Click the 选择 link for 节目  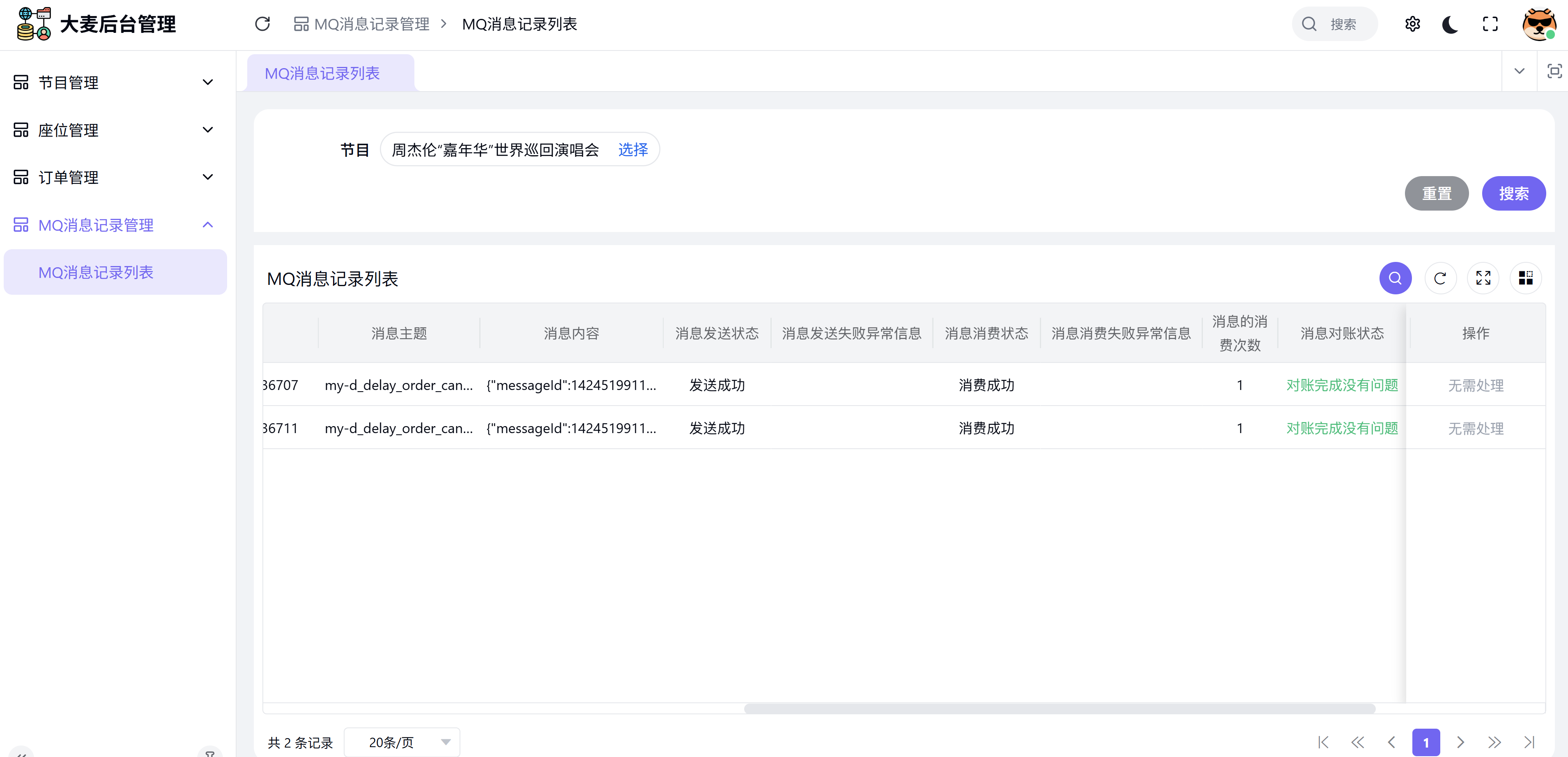point(632,150)
